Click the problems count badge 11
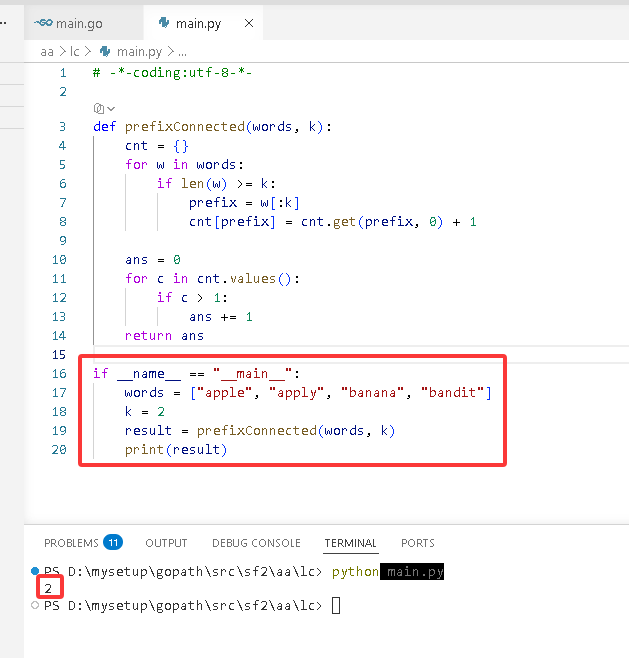The width and height of the screenshot is (629, 658). 113,543
